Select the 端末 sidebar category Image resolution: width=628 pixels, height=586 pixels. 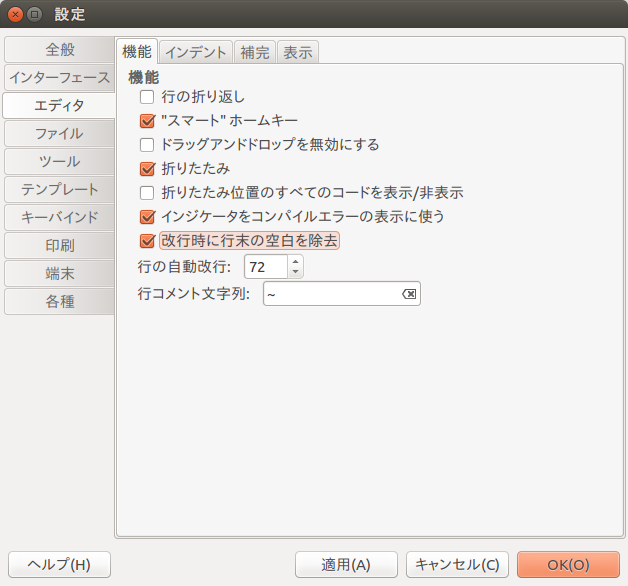pyautogui.click(x=59, y=274)
